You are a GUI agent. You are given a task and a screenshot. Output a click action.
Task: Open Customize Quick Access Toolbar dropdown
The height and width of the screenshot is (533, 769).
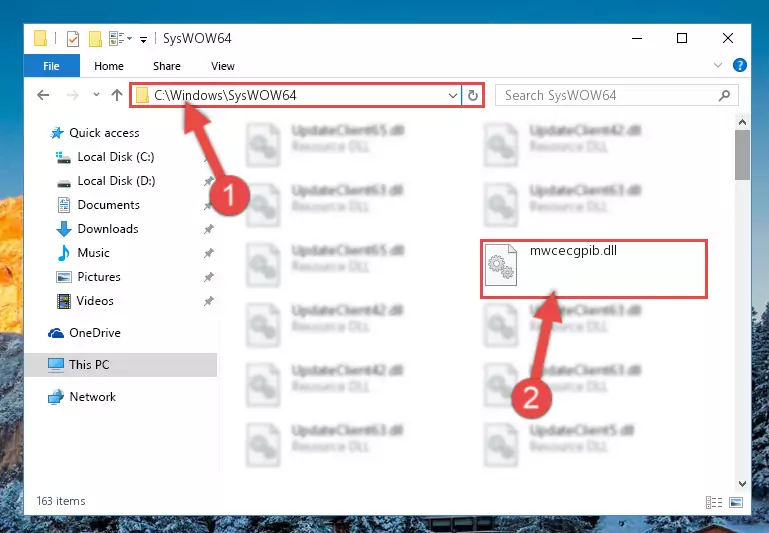(143, 39)
